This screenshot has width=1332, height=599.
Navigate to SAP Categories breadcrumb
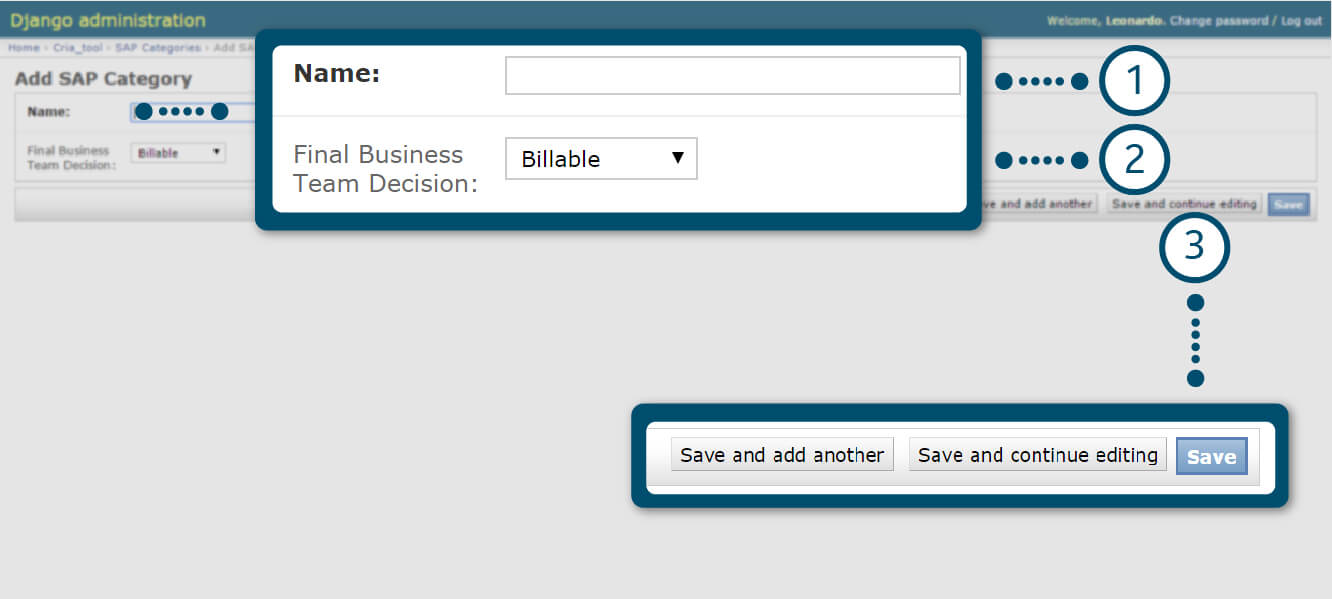pyautogui.click(x=158, y=48)
